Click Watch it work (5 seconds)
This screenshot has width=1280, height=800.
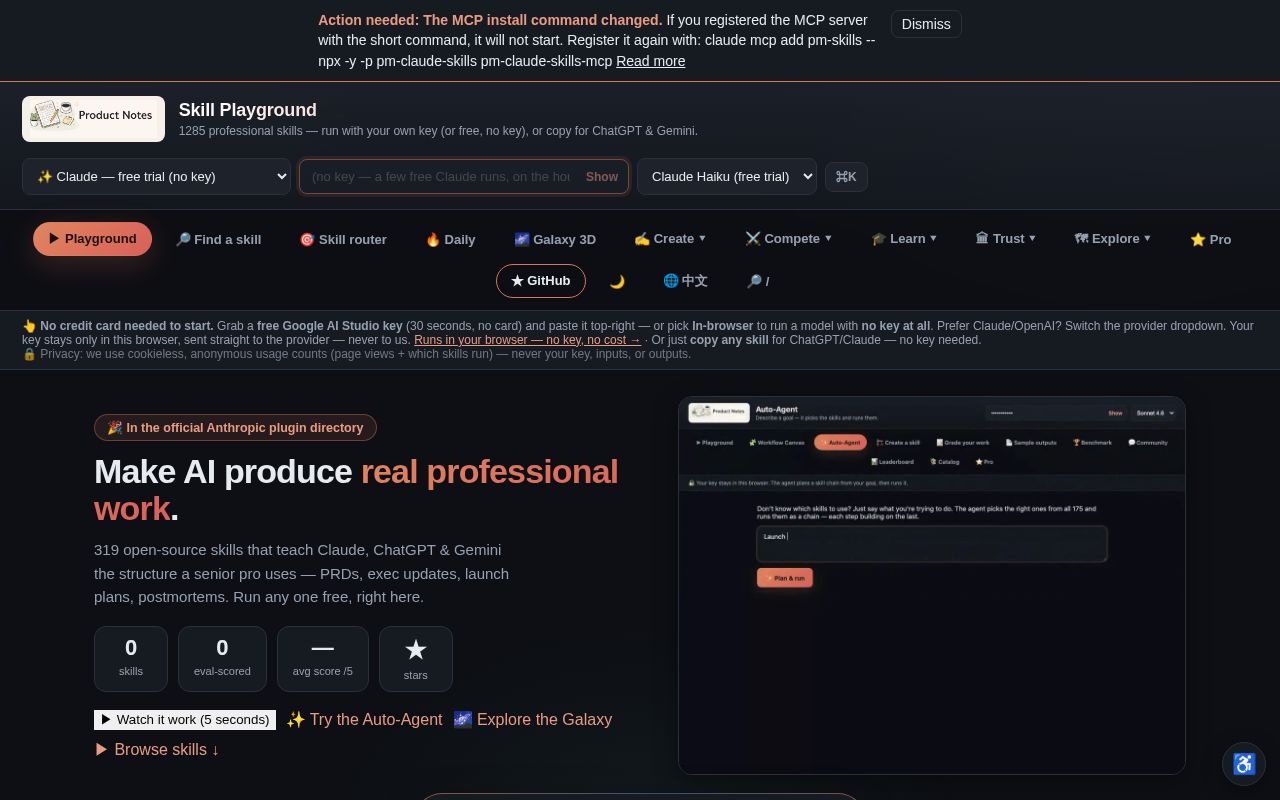[185, 720]
